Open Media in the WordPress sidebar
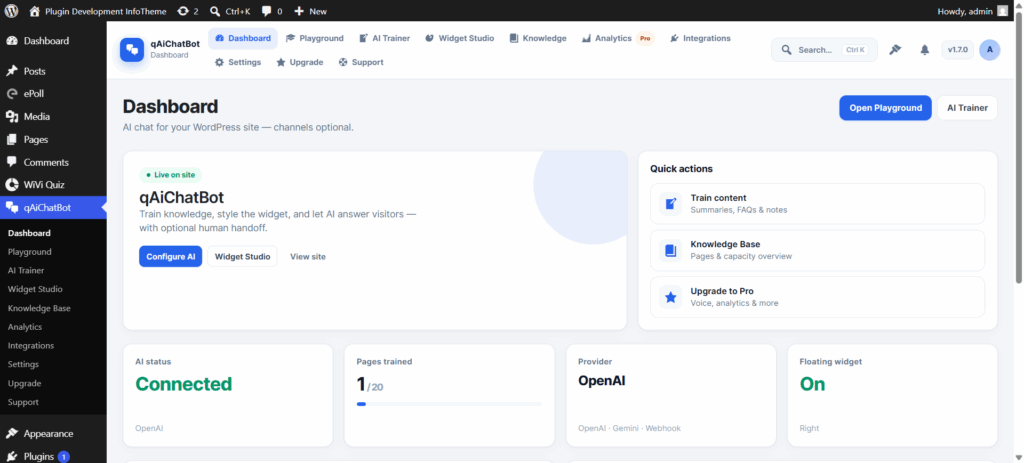1024x463 pixels. (x=53, y=117)
